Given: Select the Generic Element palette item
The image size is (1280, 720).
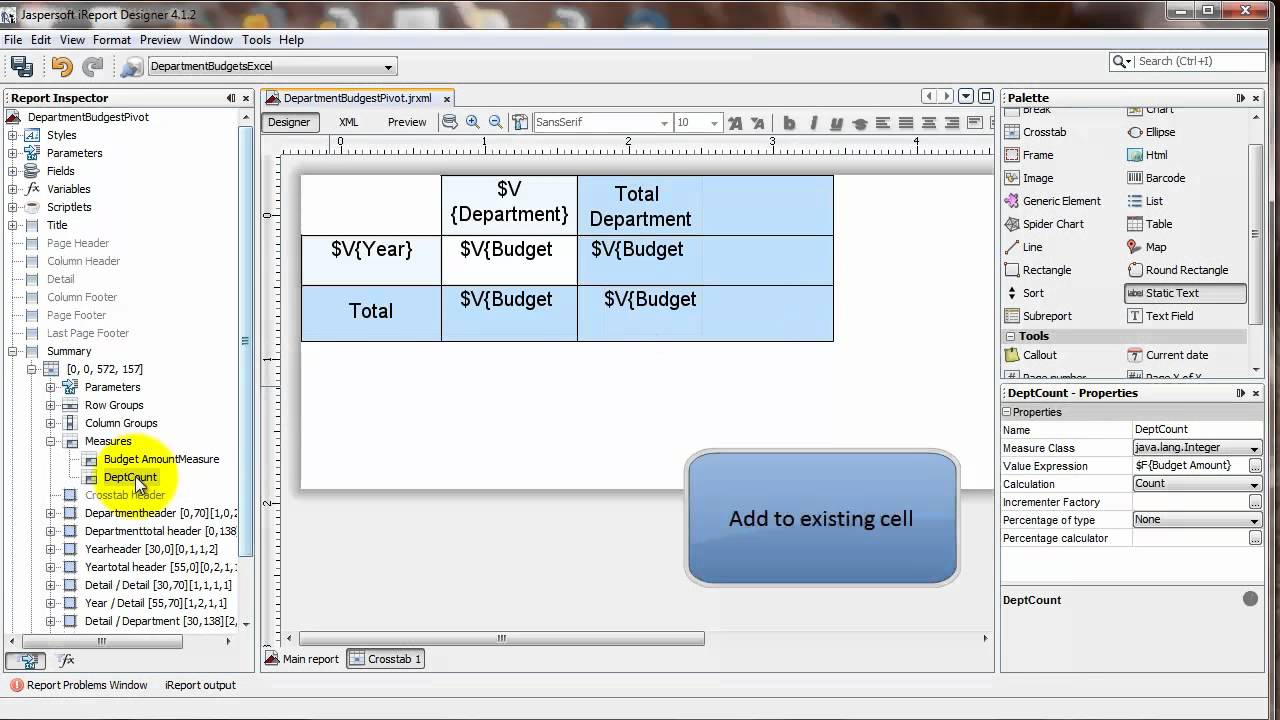Looking at the screenshot, I should click(1052, 201).
